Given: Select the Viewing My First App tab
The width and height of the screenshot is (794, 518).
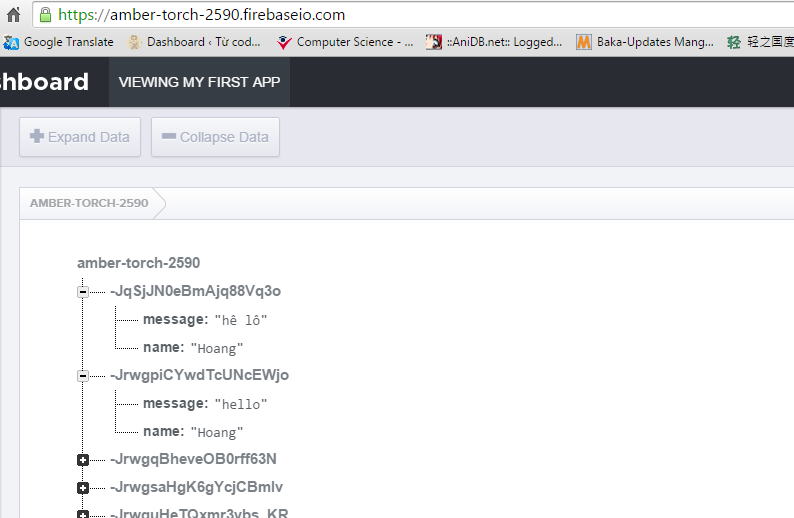Looking at the screenshot, I should [199, 82].
